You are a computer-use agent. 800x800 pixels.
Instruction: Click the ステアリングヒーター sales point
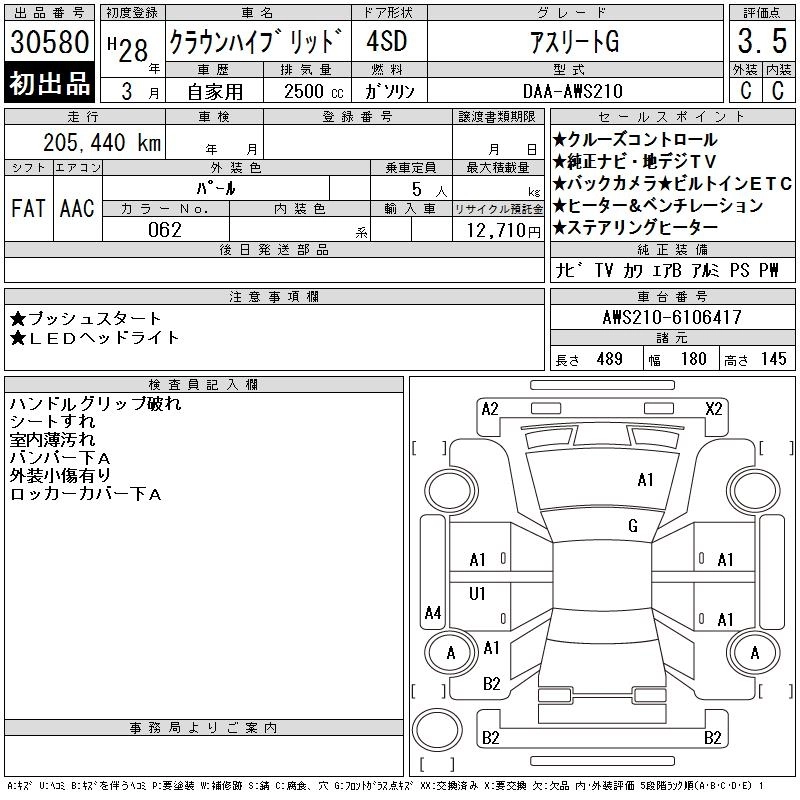coord(635,227)
